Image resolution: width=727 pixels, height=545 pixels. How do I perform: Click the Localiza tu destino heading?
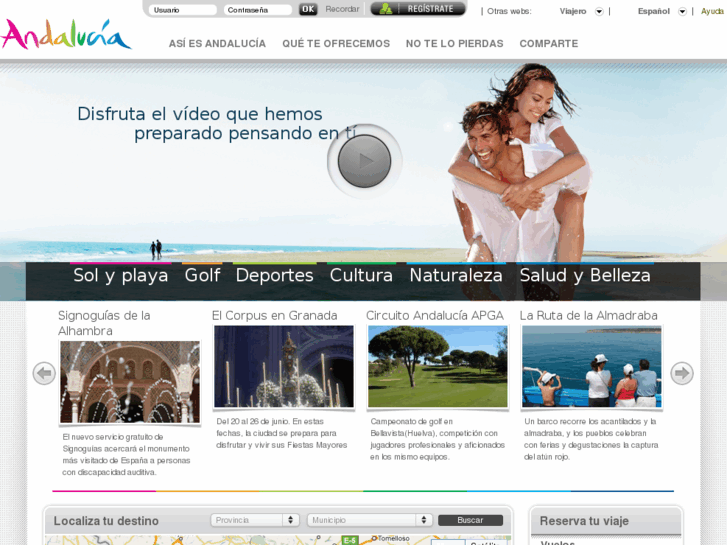point(106,521)
